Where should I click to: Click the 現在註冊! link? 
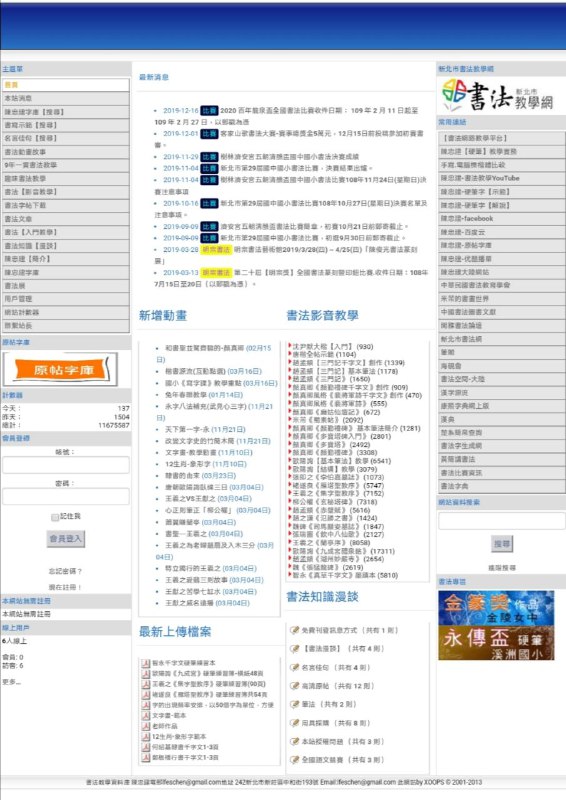[65, 587]
